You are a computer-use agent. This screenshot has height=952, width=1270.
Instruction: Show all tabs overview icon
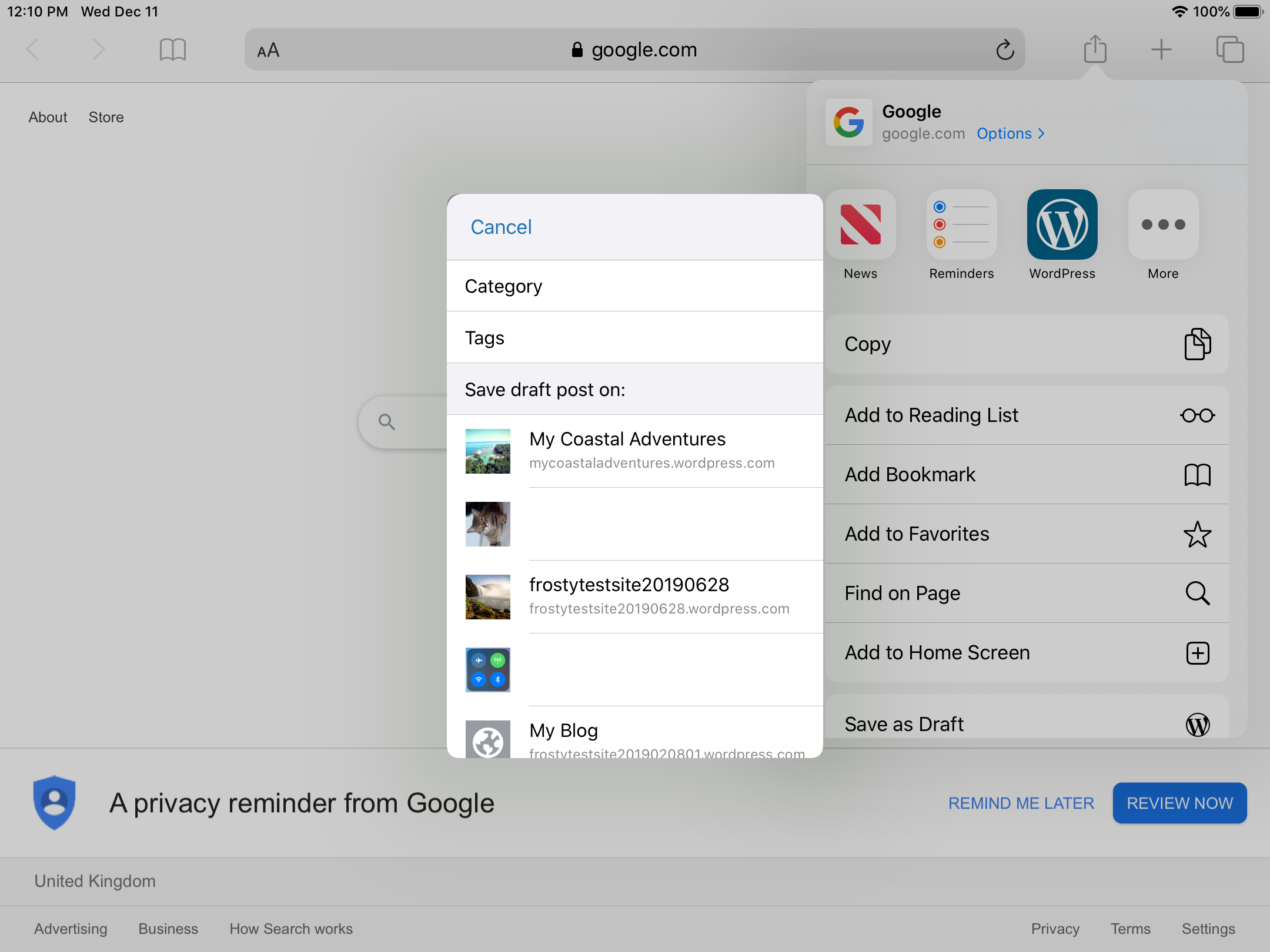click(x=1230, y=49)
